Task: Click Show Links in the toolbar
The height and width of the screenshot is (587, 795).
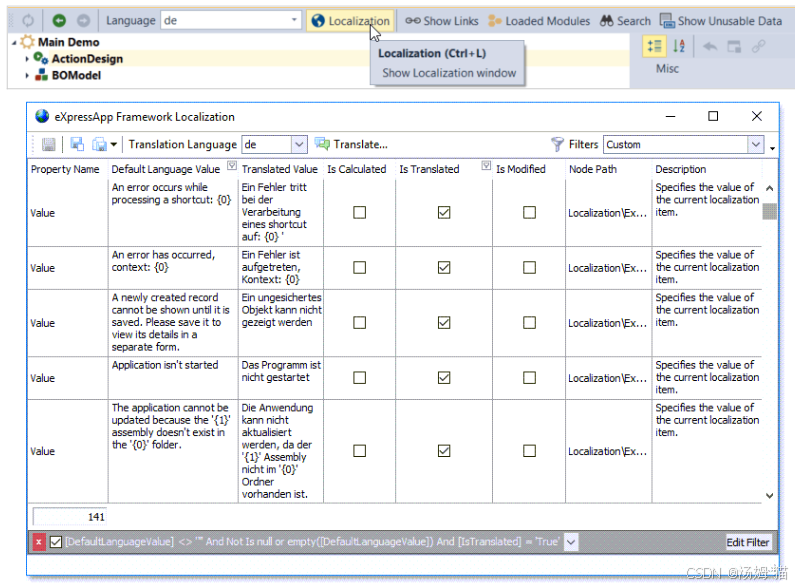Action: click(x=442, y=21)
